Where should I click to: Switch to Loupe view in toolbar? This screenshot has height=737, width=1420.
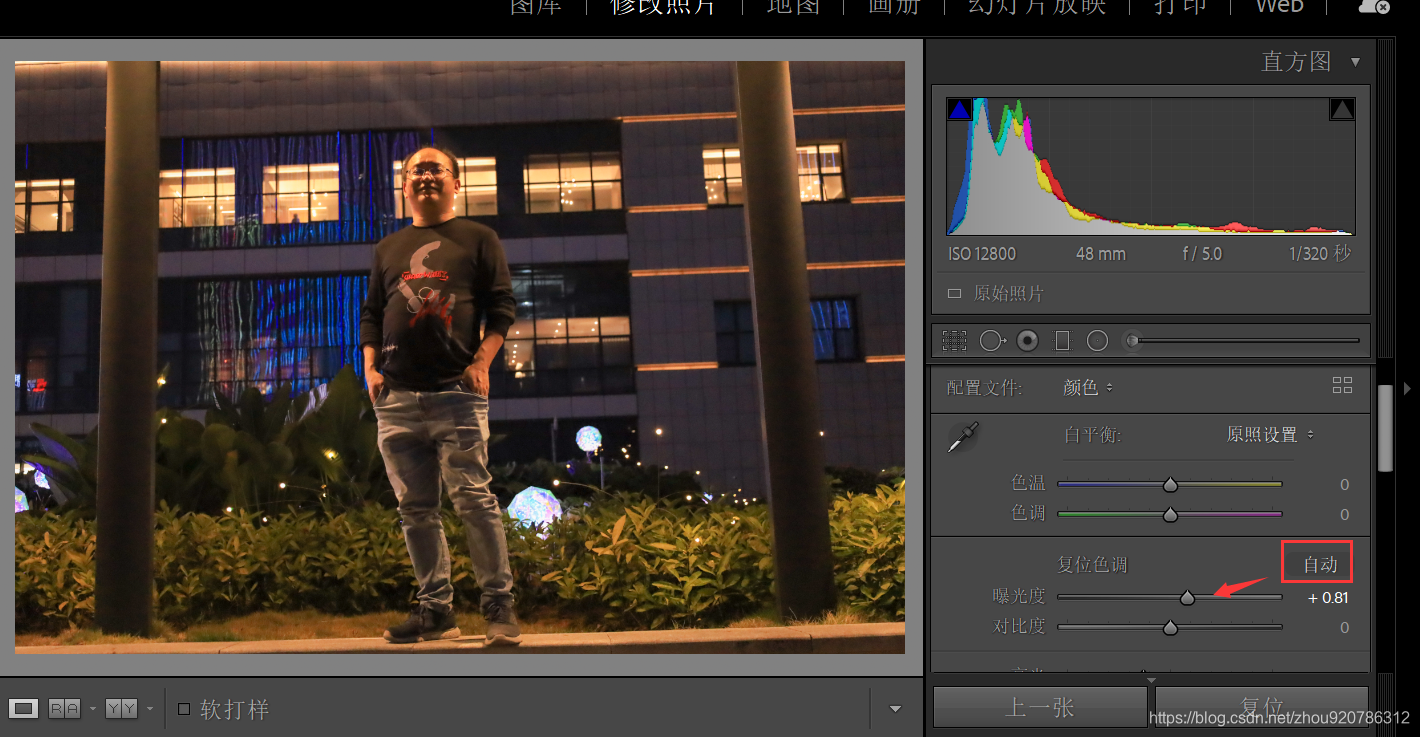(24, 709)
